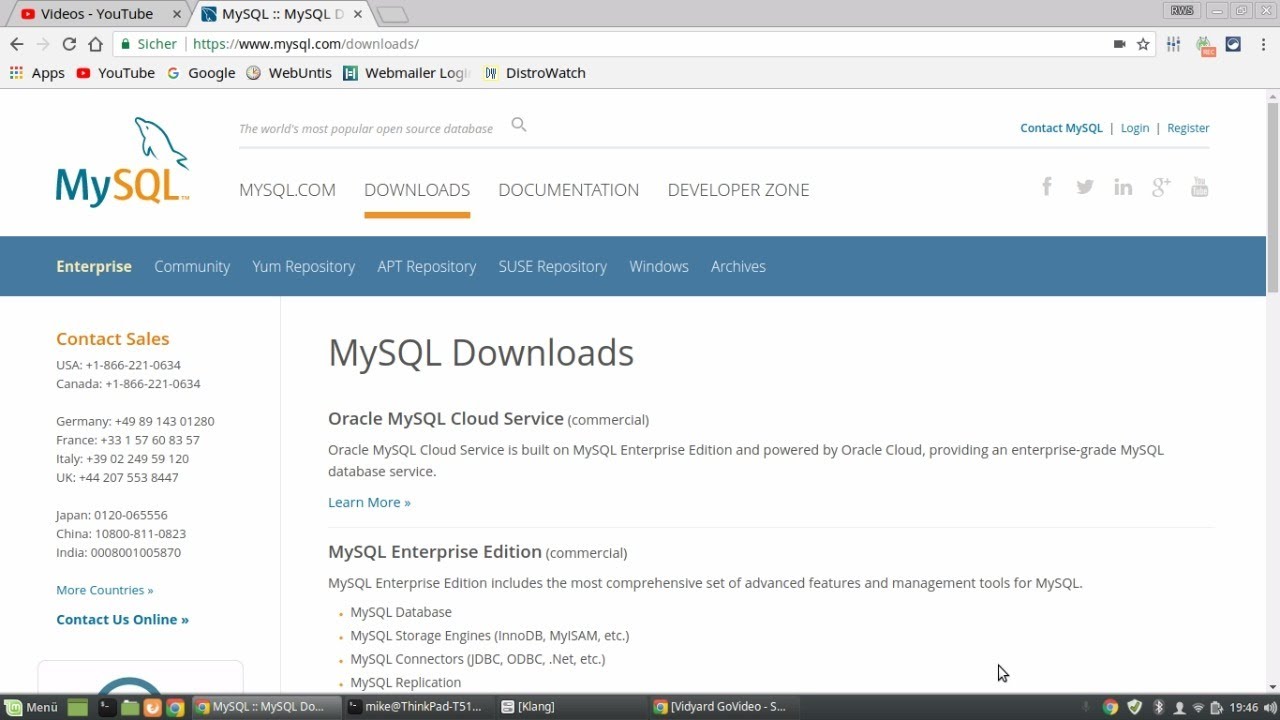
Task: Reload the page
Action: click(x=69, y=44)
